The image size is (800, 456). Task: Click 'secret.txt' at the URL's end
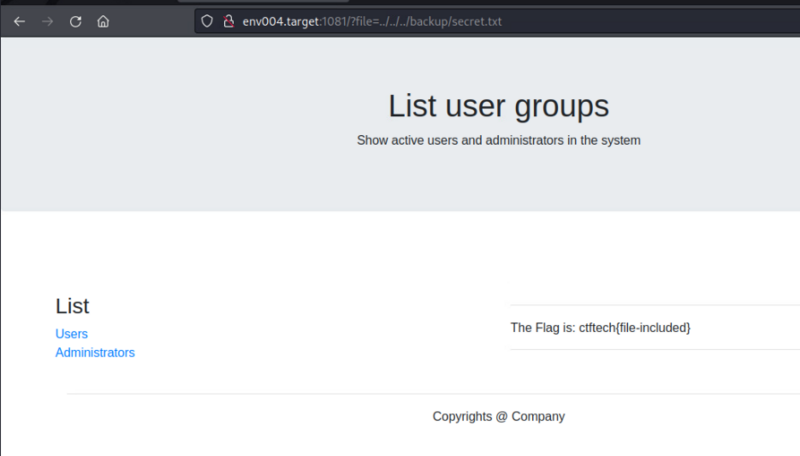(474, 21)
